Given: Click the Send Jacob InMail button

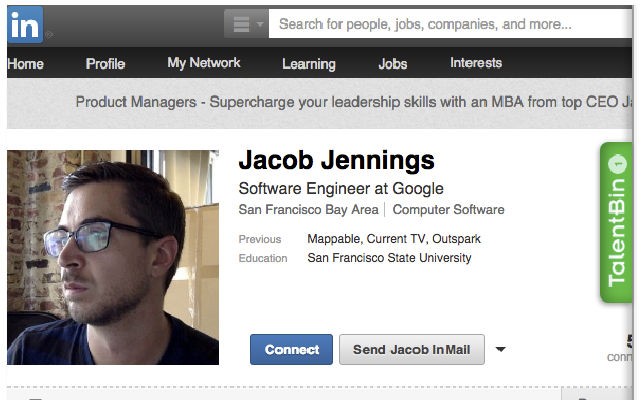Looking at the screenshot, I should point(412,350).
